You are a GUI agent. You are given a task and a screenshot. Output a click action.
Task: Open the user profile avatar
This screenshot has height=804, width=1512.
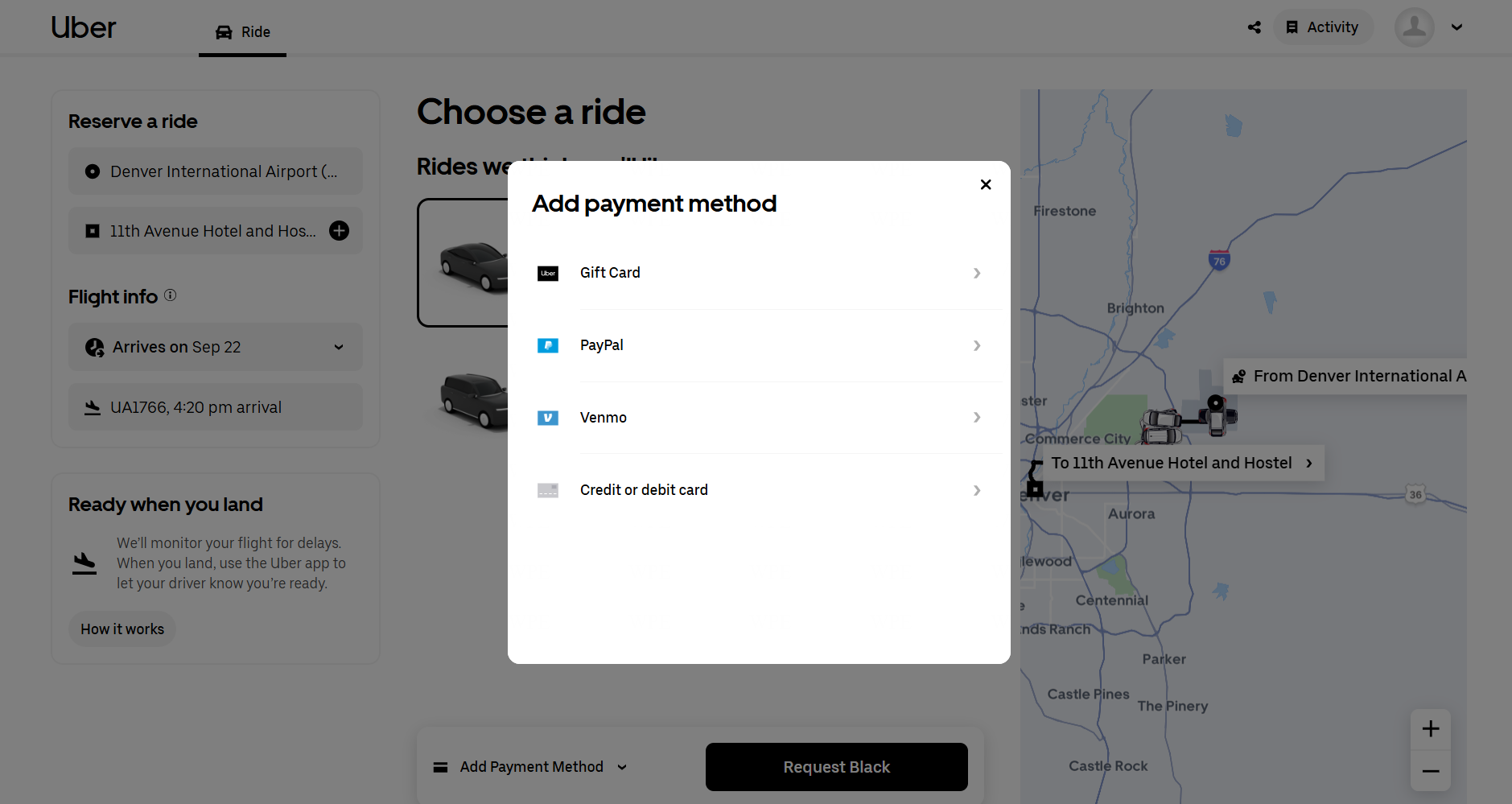(x=1415, y=27)
